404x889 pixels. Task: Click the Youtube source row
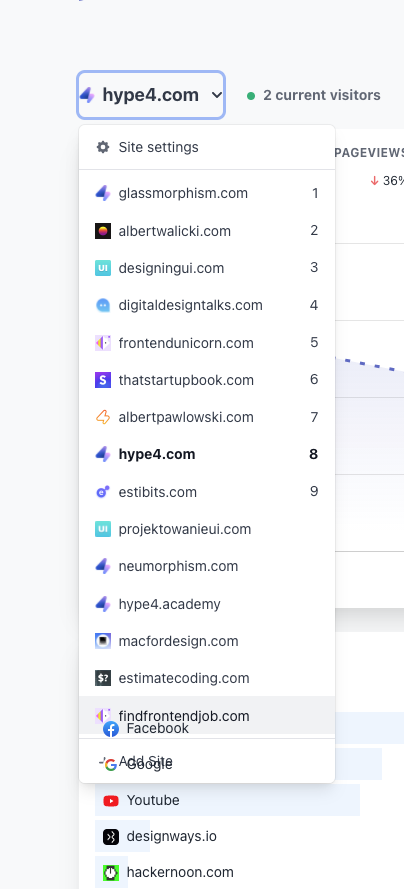tap(227, 800)
